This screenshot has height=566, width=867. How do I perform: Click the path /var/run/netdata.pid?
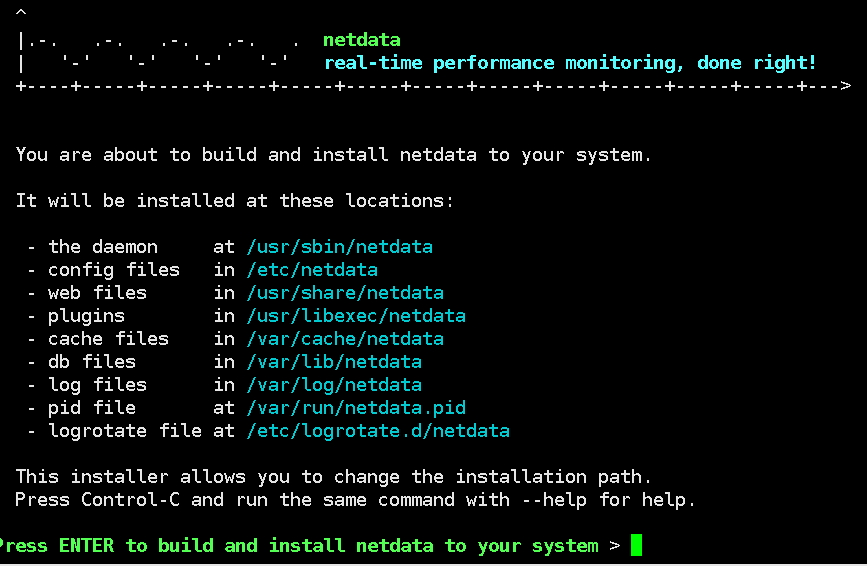click(x=356, y=408)
